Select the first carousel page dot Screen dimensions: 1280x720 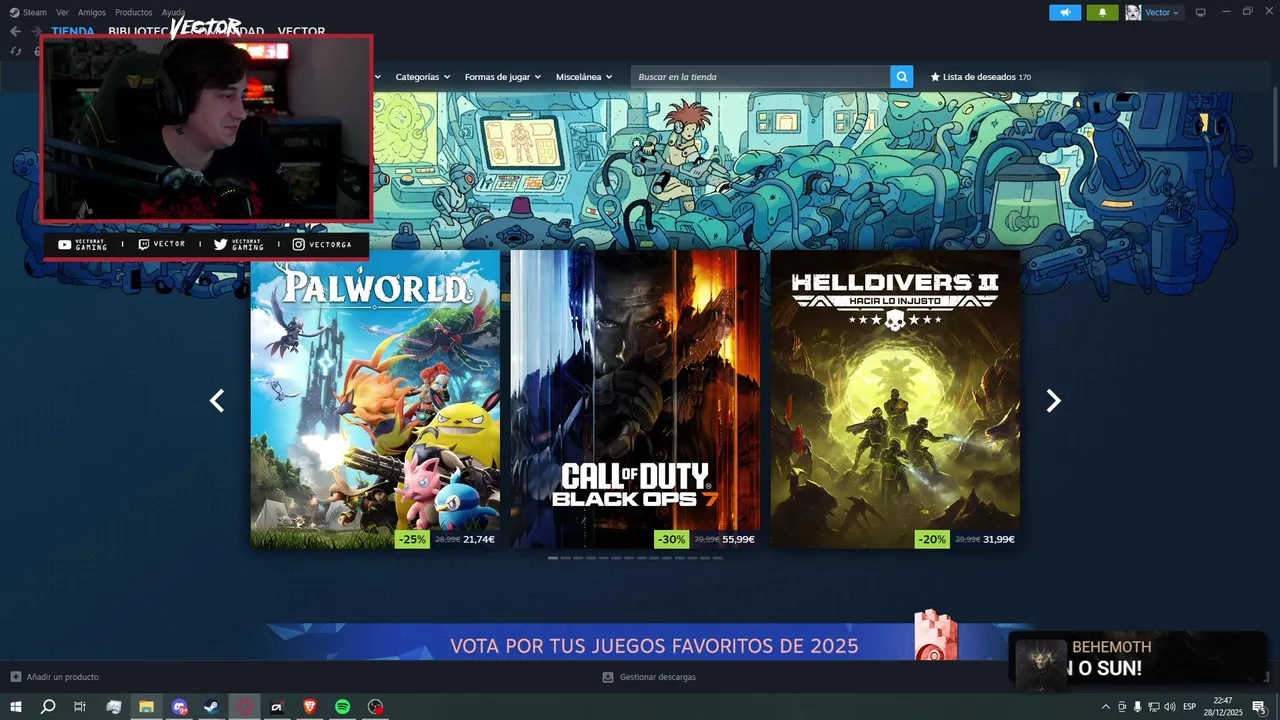click(553, 558)
